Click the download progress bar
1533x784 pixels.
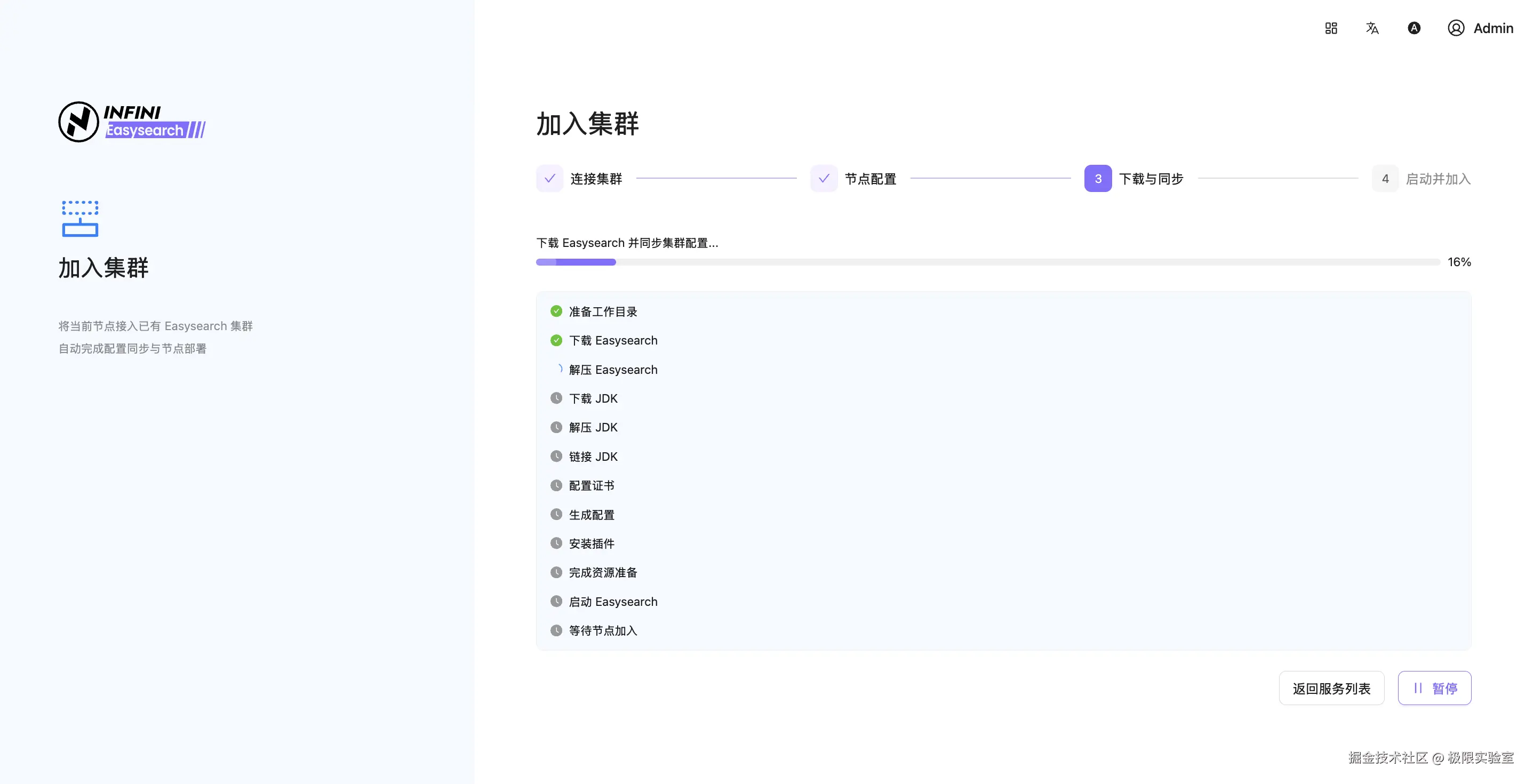point(987,262)
